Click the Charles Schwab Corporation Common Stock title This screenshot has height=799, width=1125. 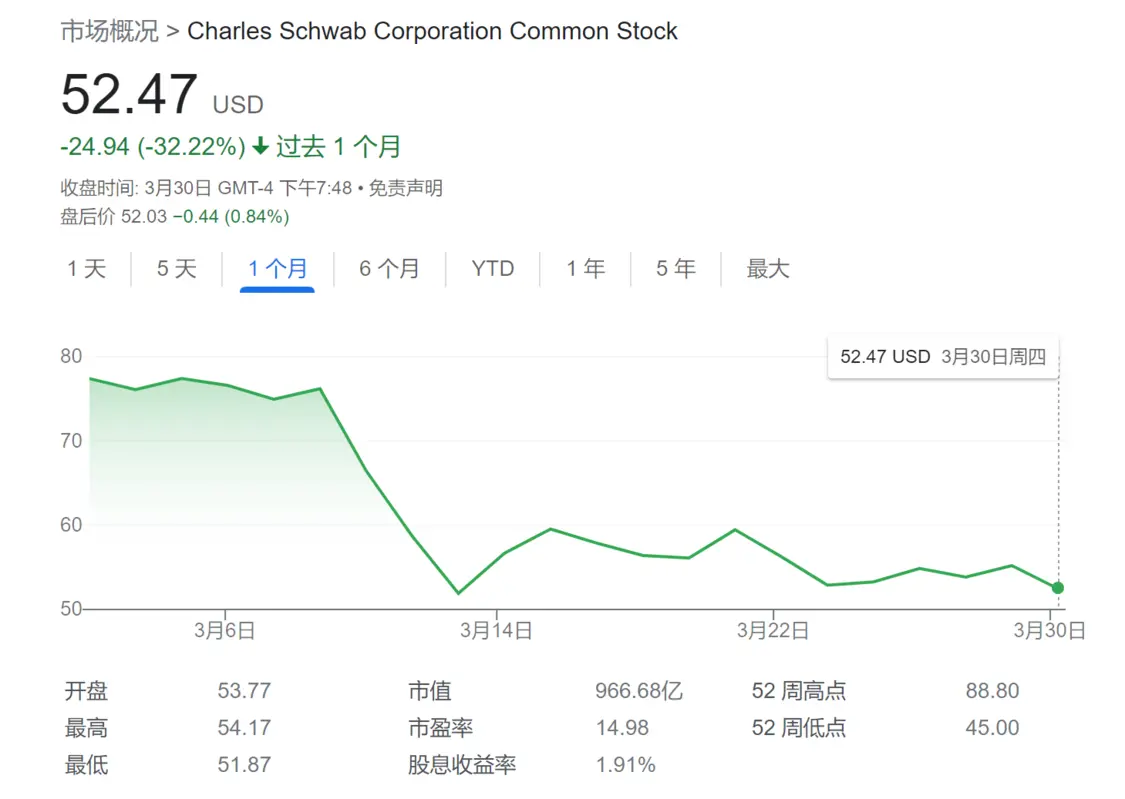(432, 31)
